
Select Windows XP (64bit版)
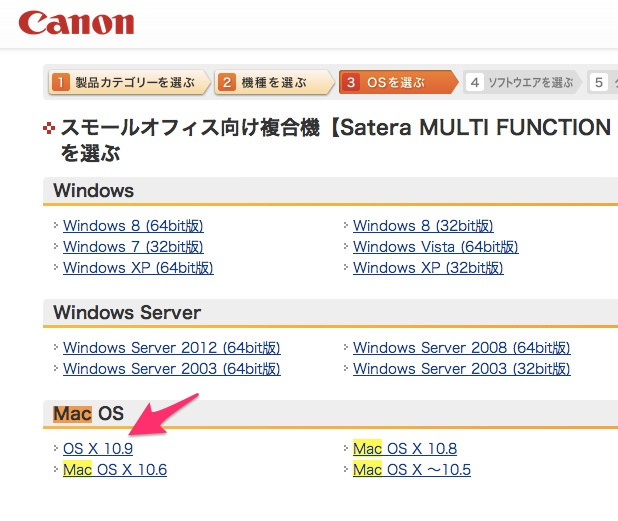pyautogui.click(x=138, y=268)
